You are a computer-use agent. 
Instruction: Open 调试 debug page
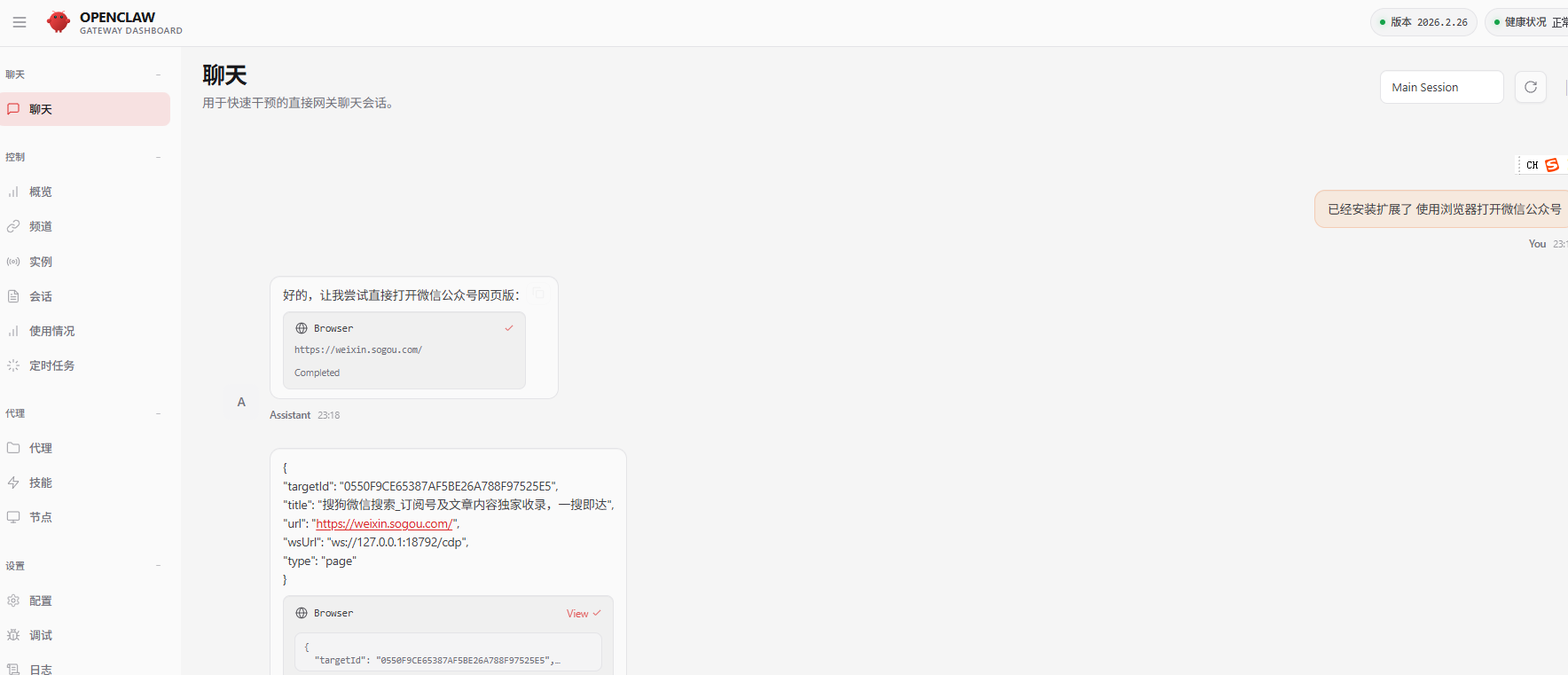tap(41, 635)
